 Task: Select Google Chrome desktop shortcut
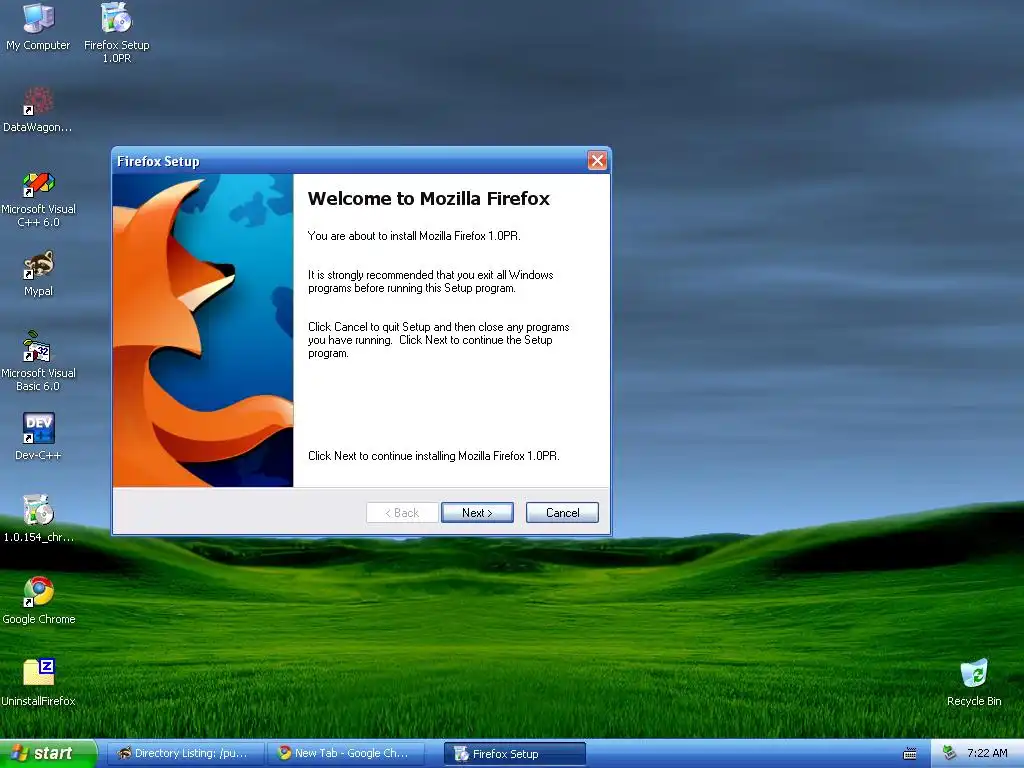click(39, 600)
